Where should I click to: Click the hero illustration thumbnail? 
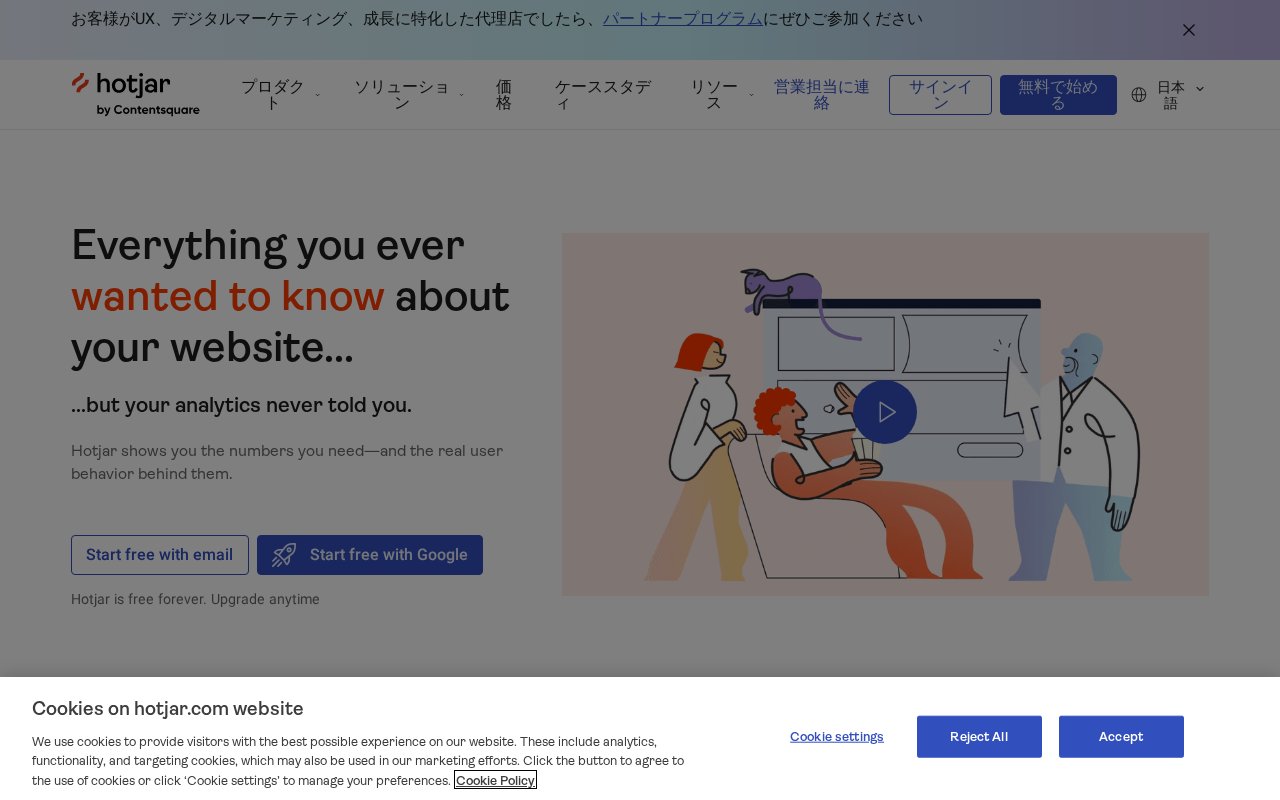[885, 415]
